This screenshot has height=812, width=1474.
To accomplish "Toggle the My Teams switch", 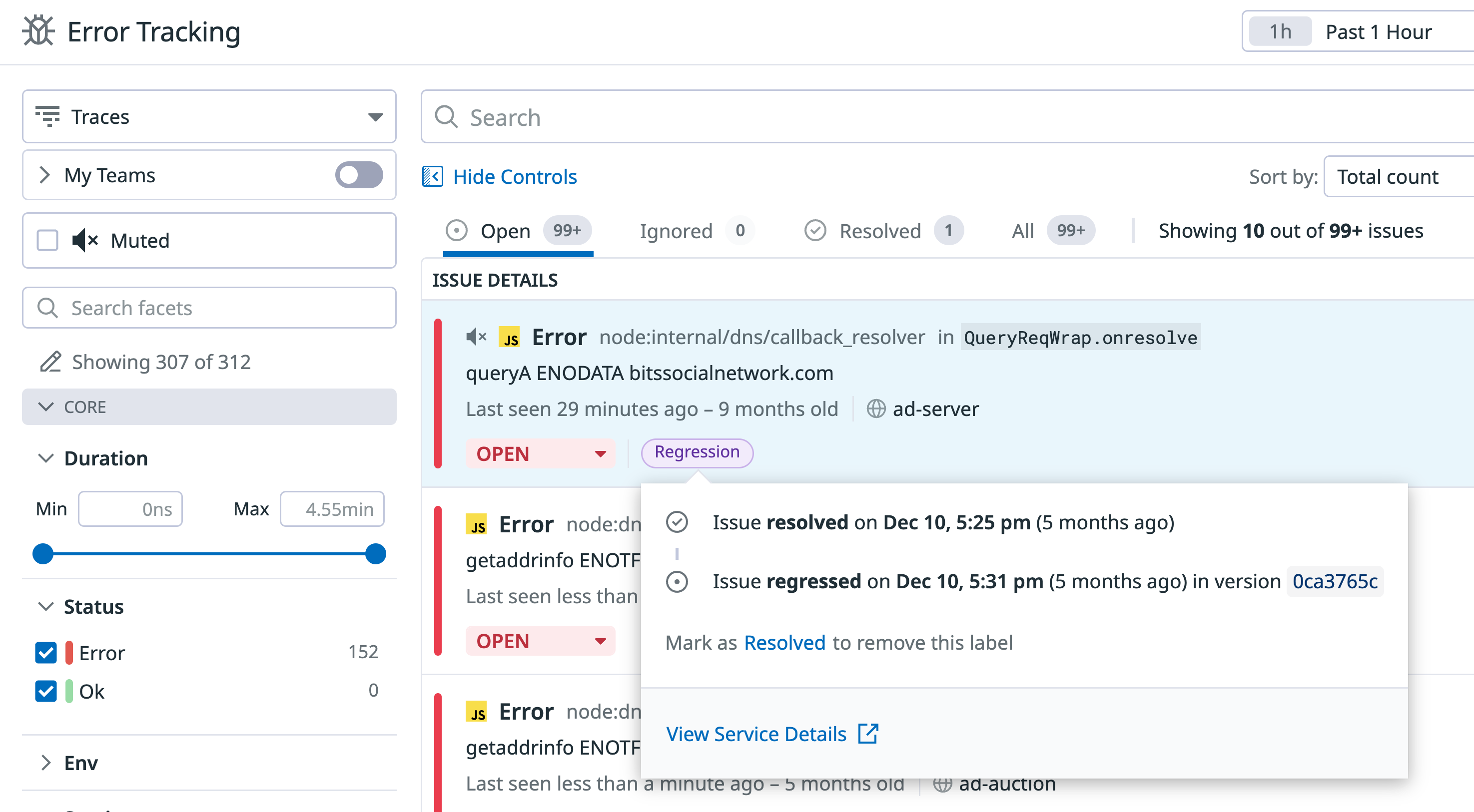I will [359, 175].
